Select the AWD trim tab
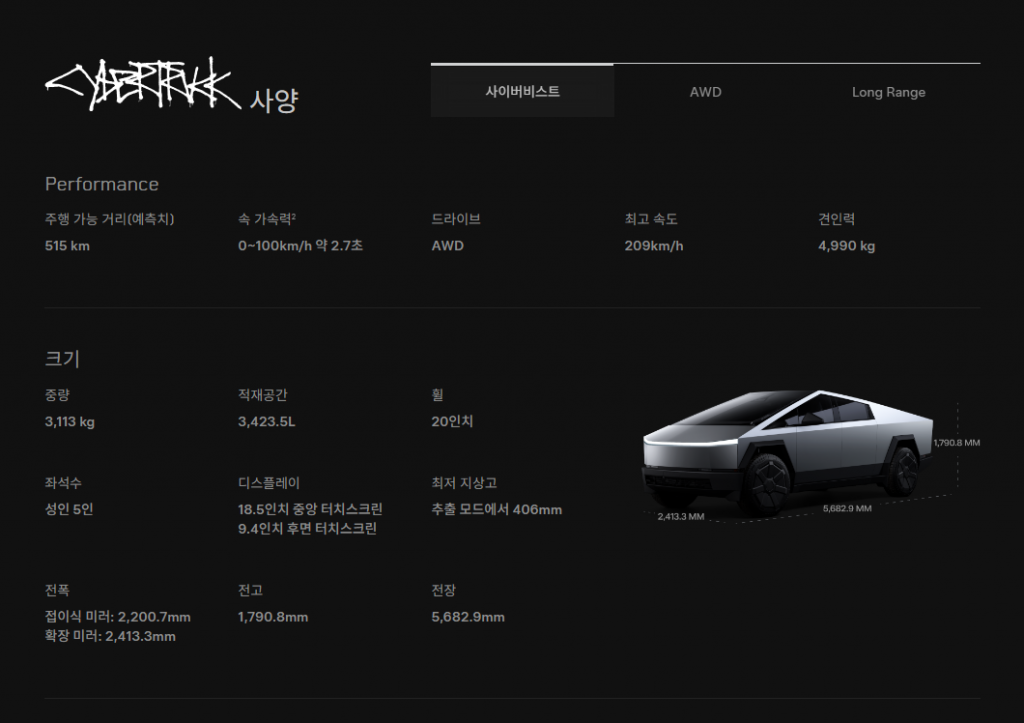The width and height of the screenshot is (1024, 723). coord(705,92)
